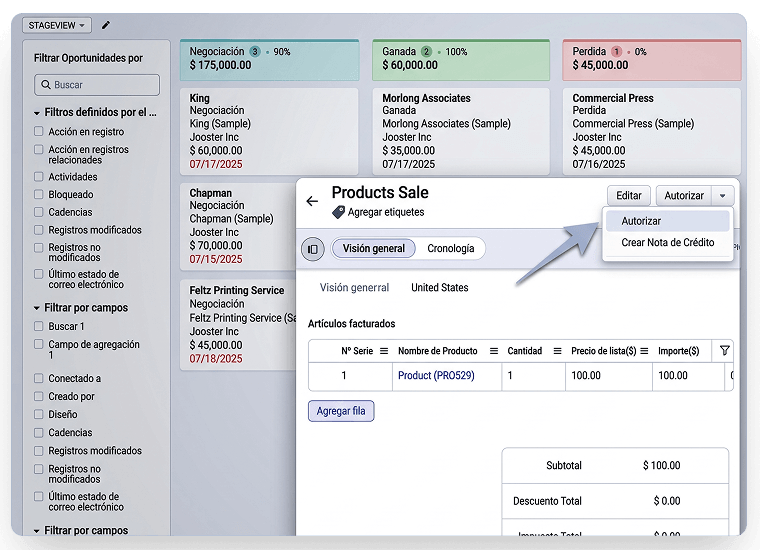
Task: Check the Acción en registro filter
Action: click(39, 131)
